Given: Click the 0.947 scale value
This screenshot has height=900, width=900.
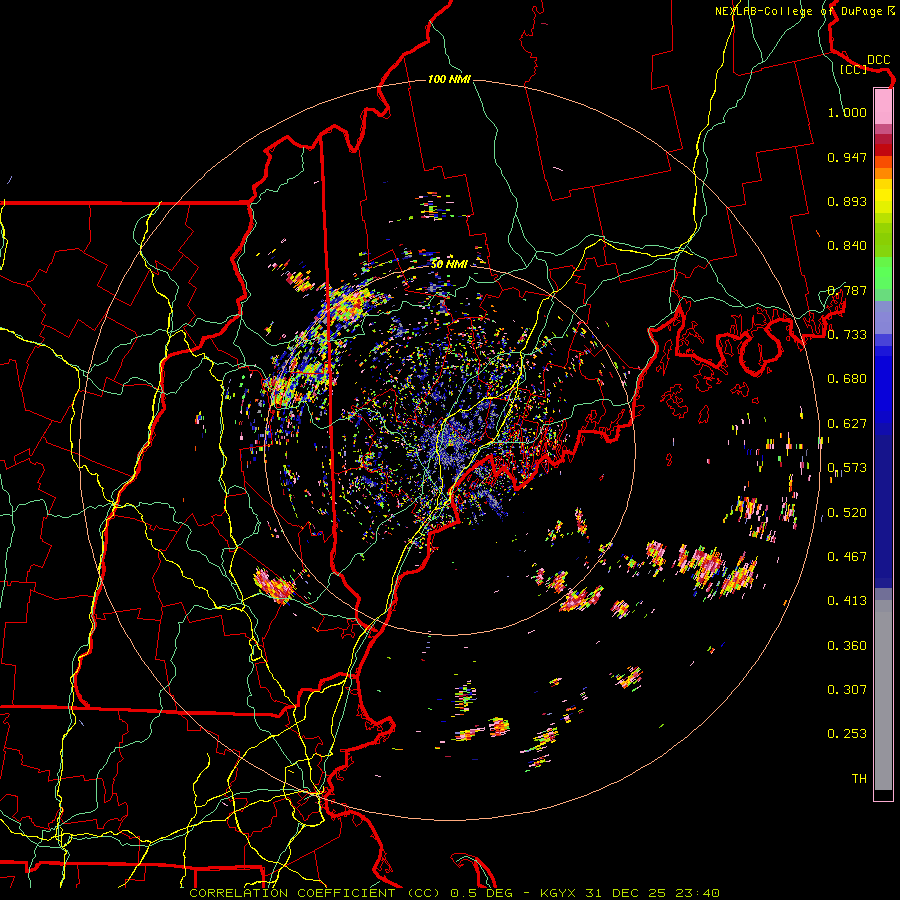Looking at the screenshot, I should pos(847,157).
